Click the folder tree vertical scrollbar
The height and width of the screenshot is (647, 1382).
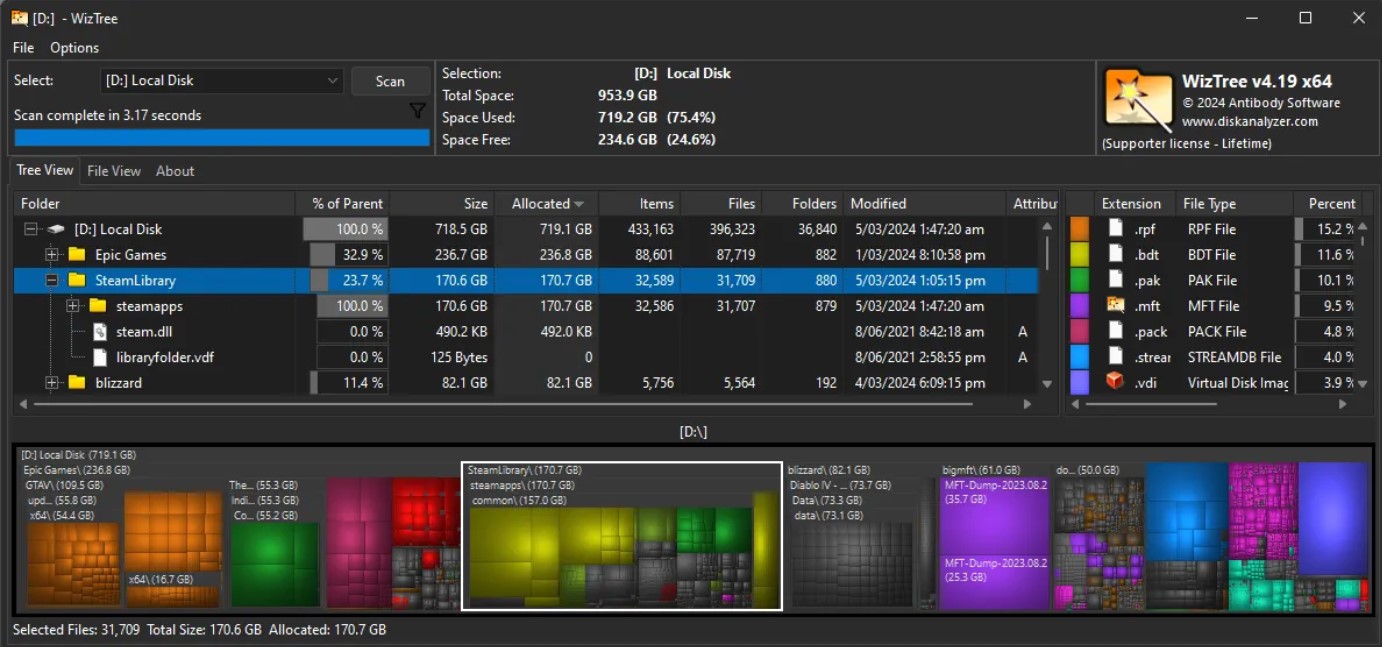1047,306
